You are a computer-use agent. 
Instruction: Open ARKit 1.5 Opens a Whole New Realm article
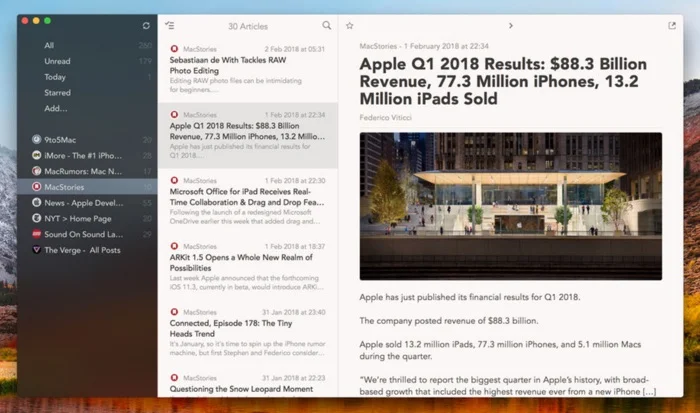[248, 267]
